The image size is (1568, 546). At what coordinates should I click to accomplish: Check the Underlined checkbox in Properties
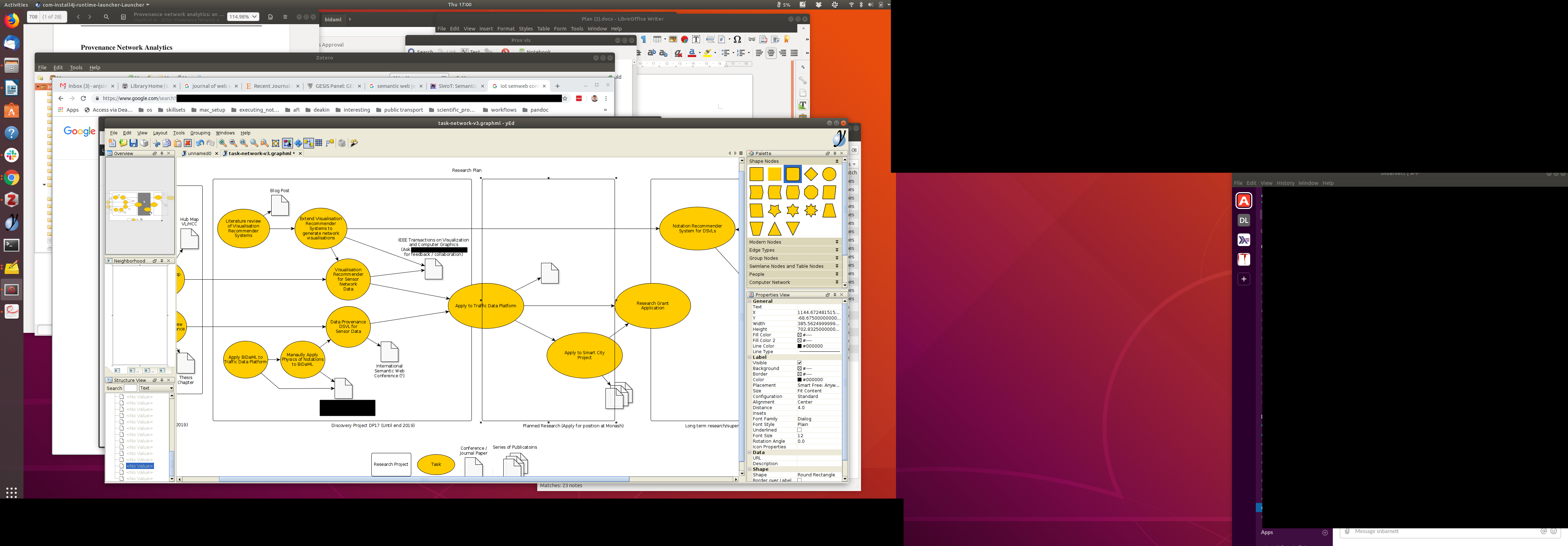(x=799, y=430)
